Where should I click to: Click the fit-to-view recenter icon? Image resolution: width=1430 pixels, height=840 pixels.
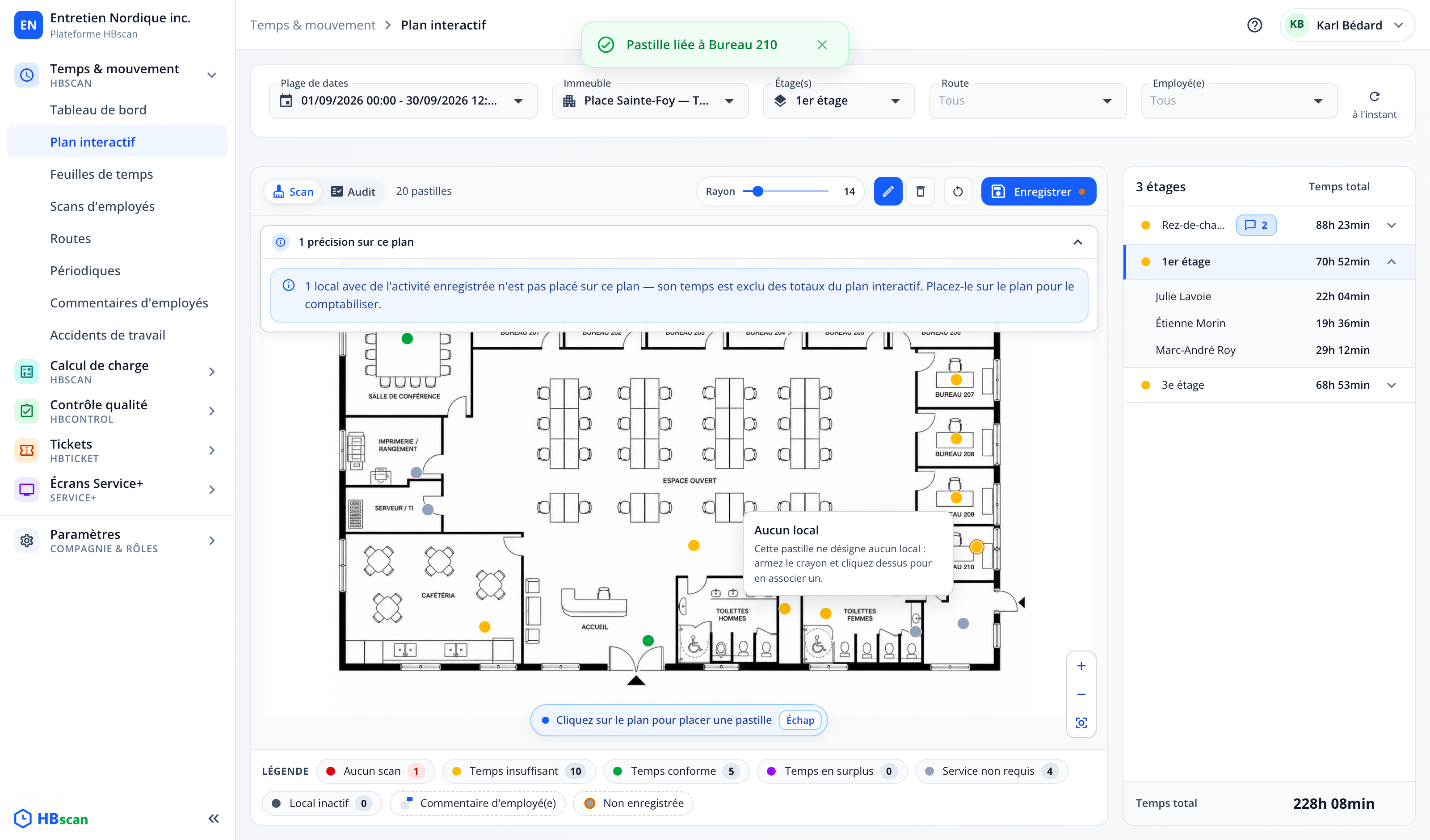[x=1081, y=722]
